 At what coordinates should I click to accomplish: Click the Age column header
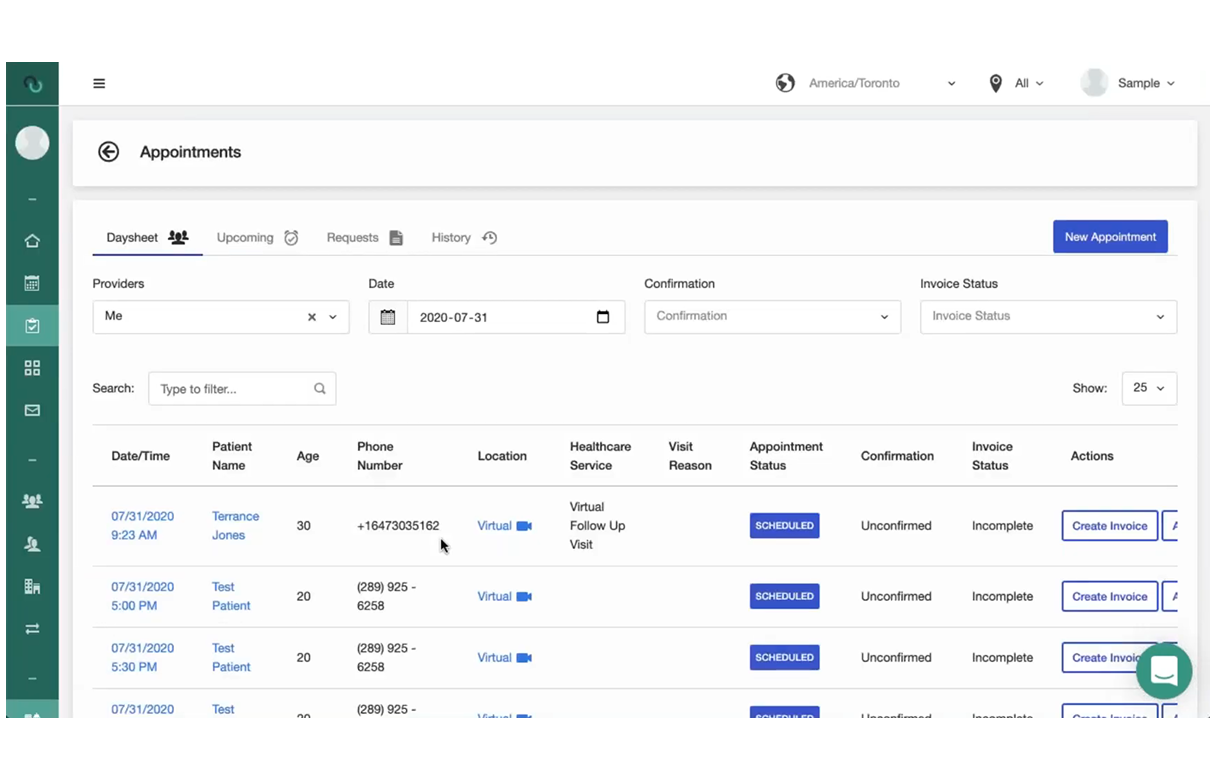pos(308,456)
